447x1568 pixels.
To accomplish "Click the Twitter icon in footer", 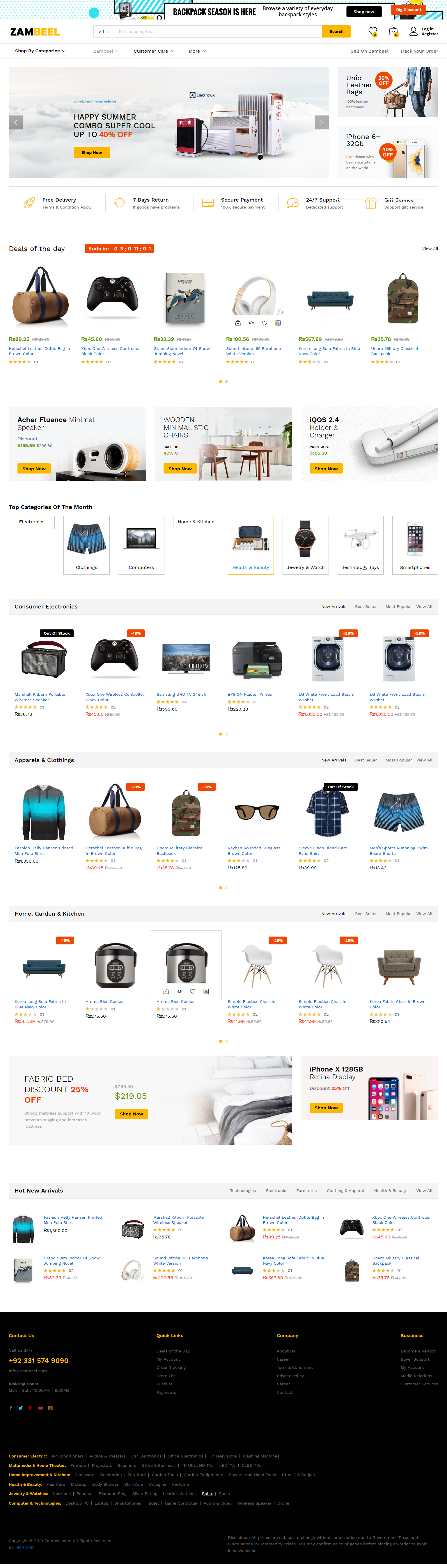I will point(20,1408).
